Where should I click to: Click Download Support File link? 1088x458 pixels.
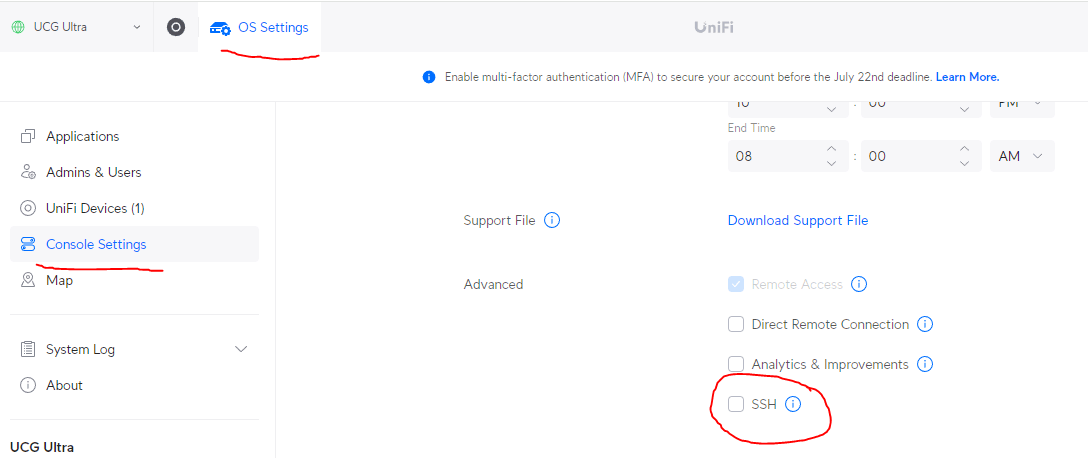(798, 221)
